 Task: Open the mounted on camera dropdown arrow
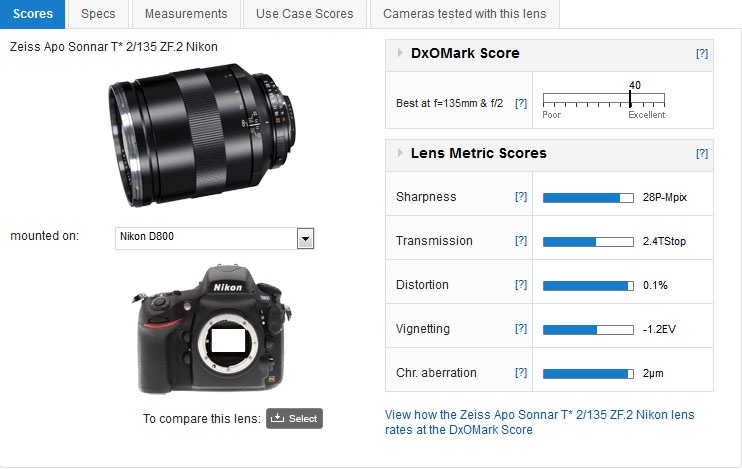305,239
